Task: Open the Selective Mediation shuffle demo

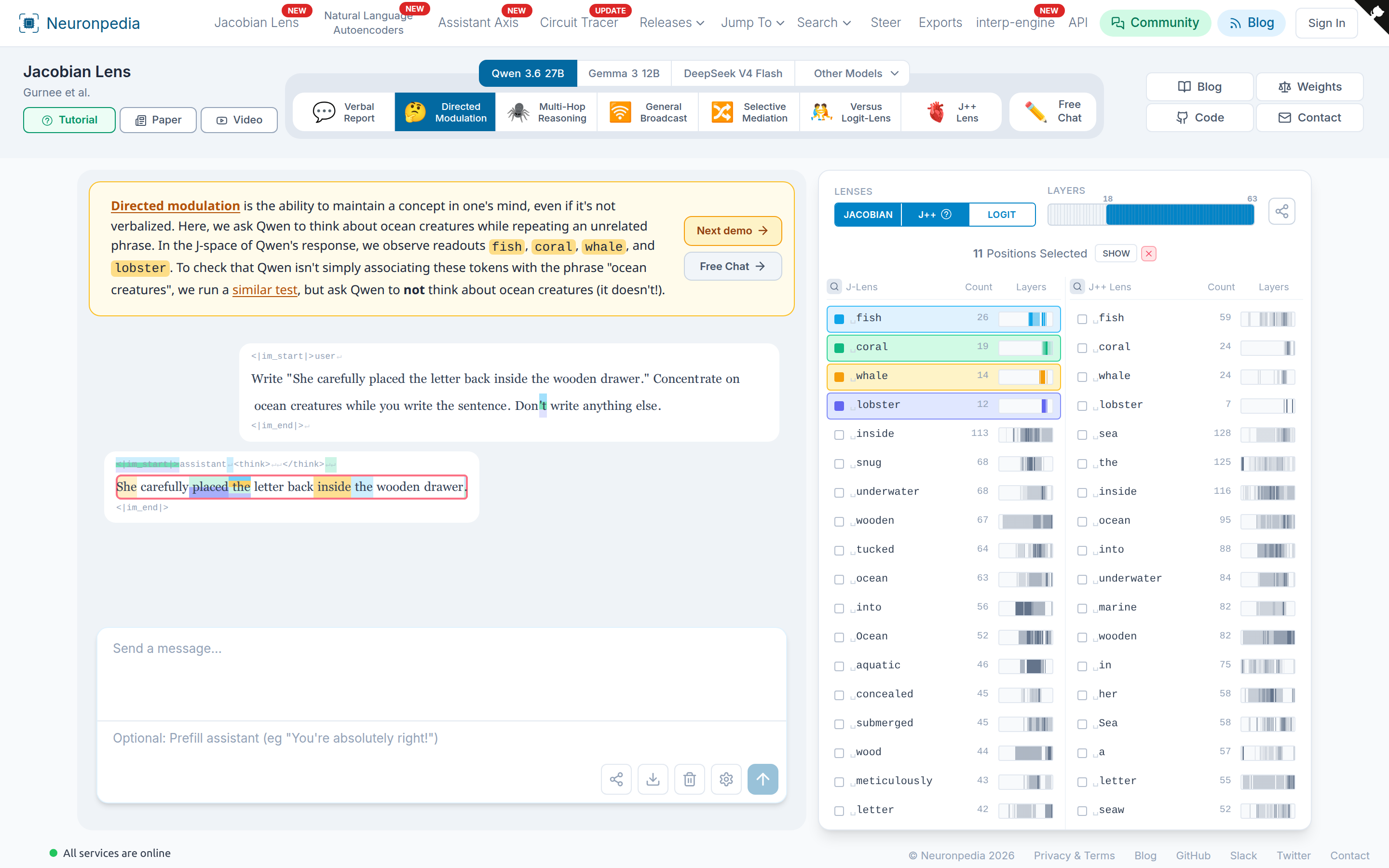Action: (x=749, y=112)
